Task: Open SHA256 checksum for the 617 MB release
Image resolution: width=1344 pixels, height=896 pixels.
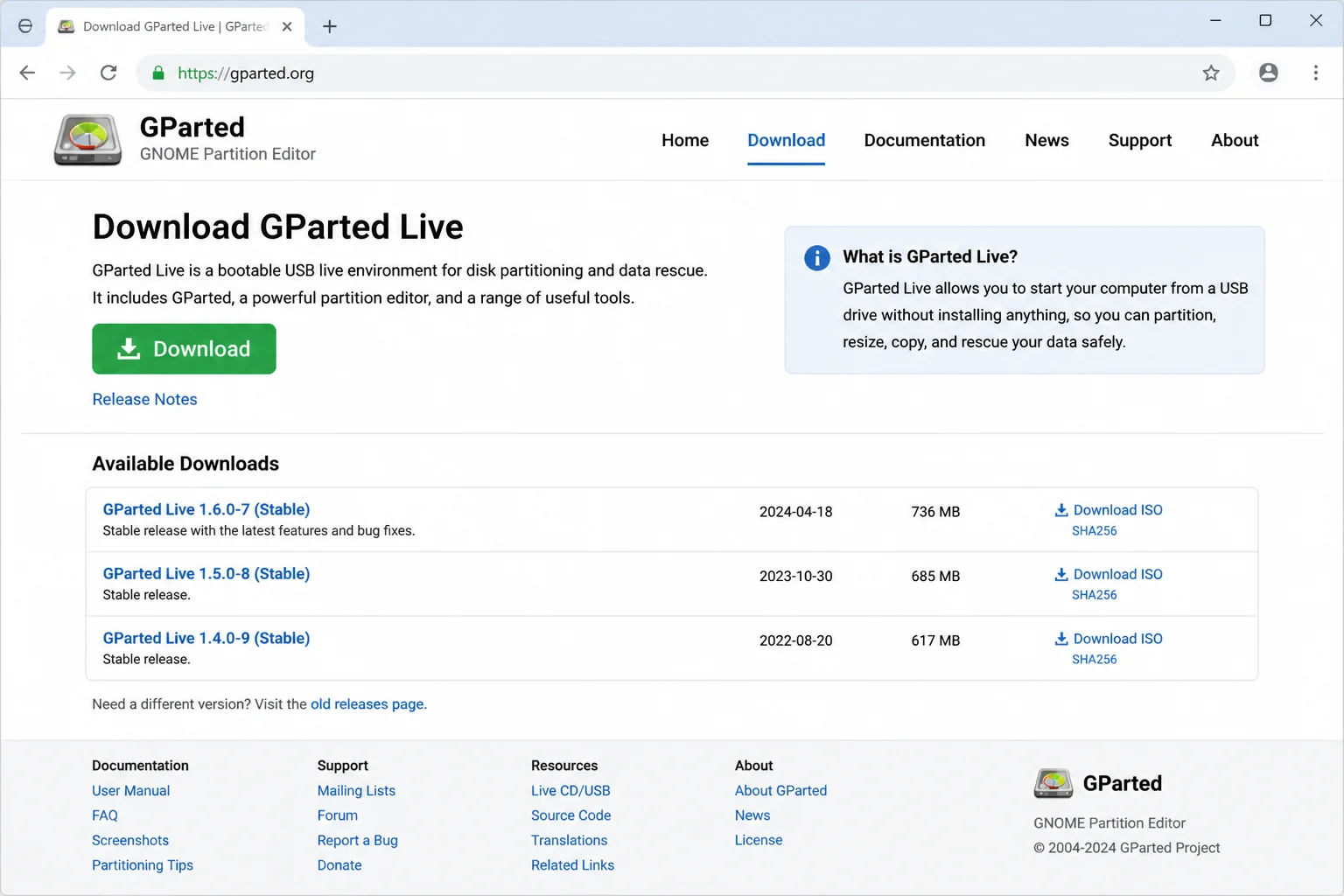Action: [x=1095, y=660]
